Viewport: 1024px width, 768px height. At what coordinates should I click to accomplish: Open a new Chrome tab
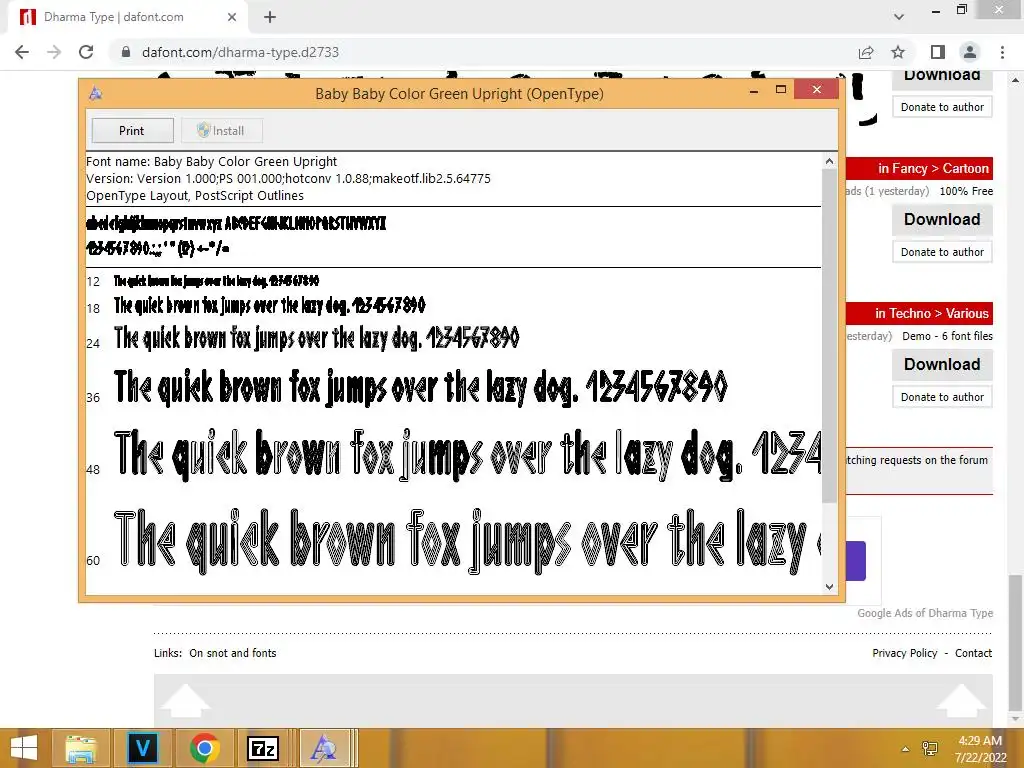(x=270, y=17)
